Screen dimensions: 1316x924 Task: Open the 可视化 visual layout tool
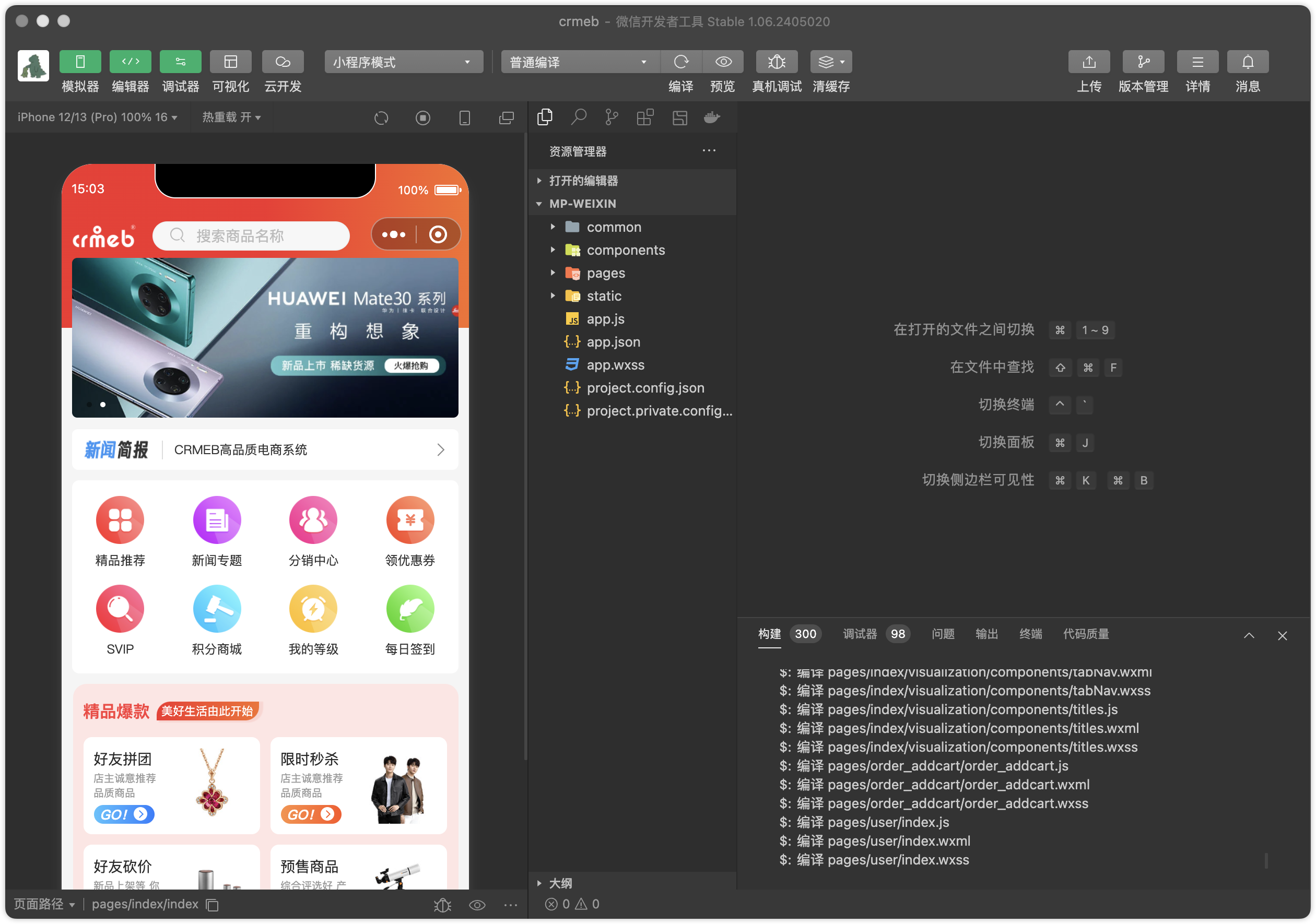tap(230, 62)
